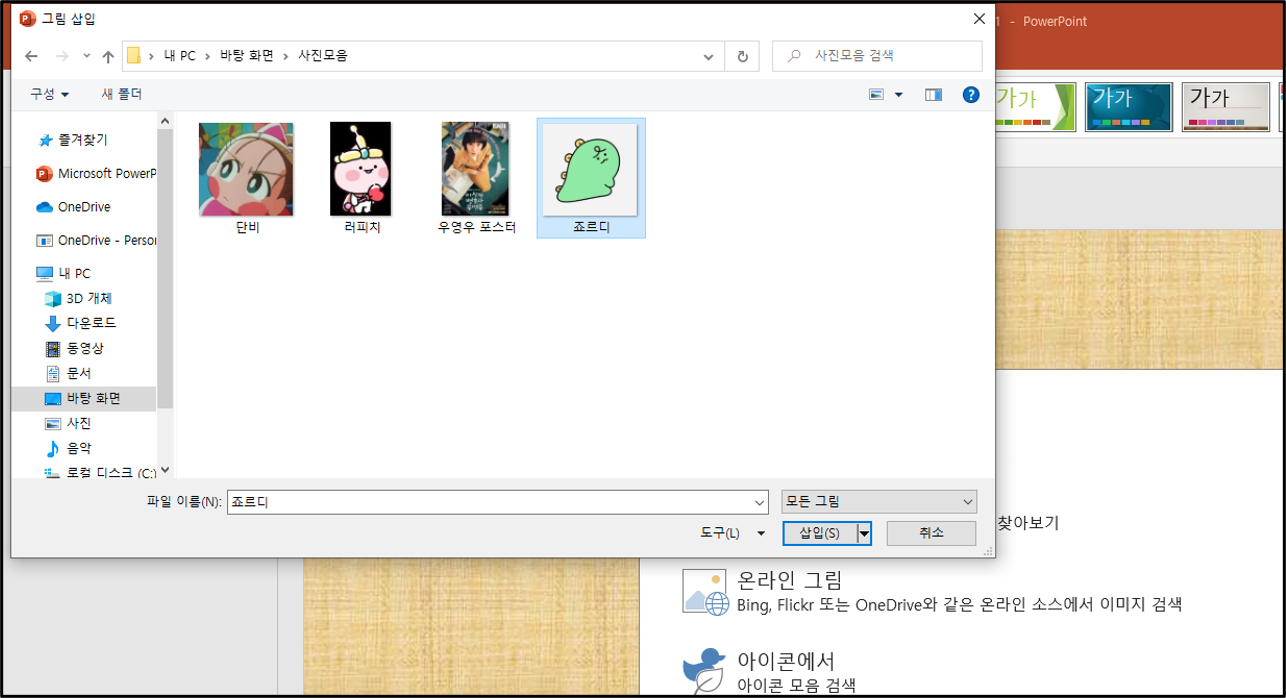Click the 취소 button
Viewport: 1286px width, 698px height.
pyautogui.click(x=931, y=533)
